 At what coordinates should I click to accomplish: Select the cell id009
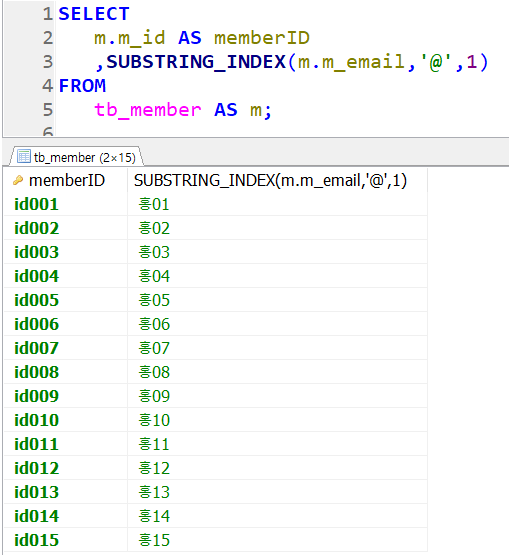point(66,396)
